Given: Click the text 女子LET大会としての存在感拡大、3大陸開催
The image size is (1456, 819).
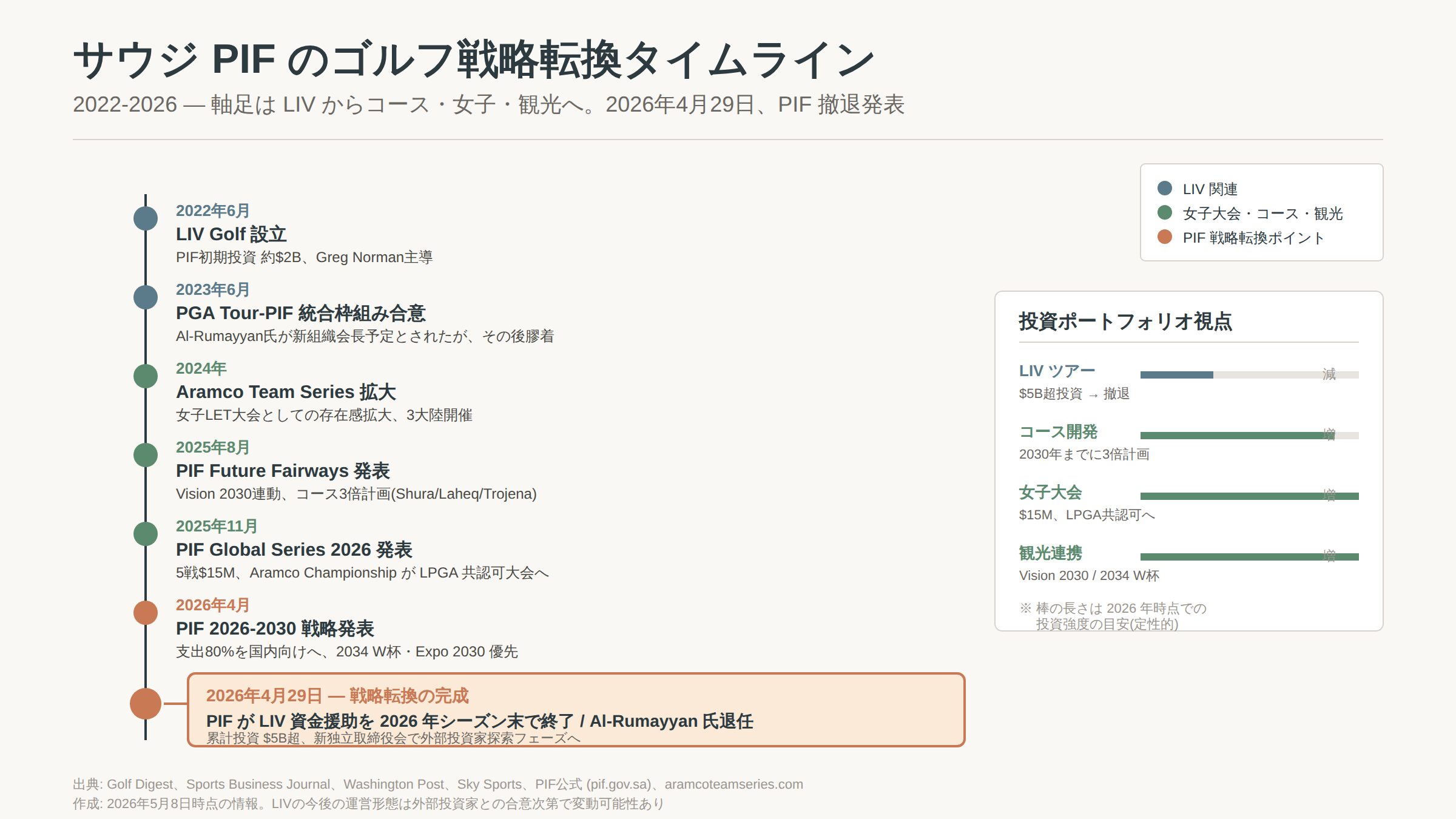Looking at the screenshot, I should (x=324, y=415).
